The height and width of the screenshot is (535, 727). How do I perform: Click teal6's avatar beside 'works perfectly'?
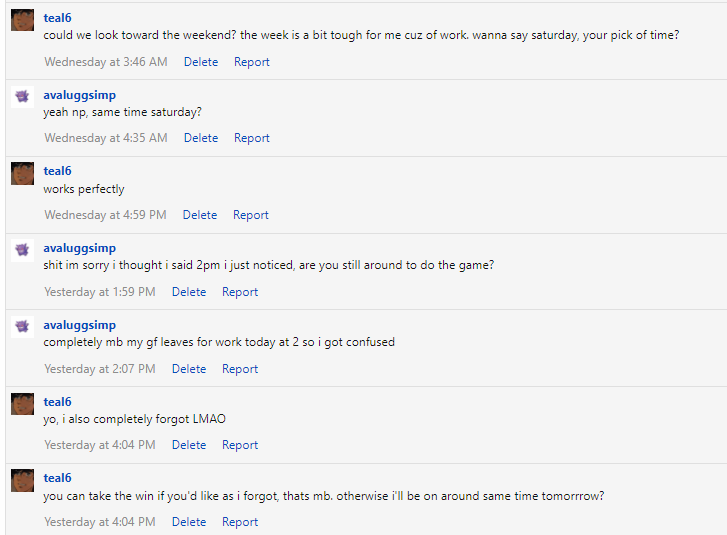(22, 173)
